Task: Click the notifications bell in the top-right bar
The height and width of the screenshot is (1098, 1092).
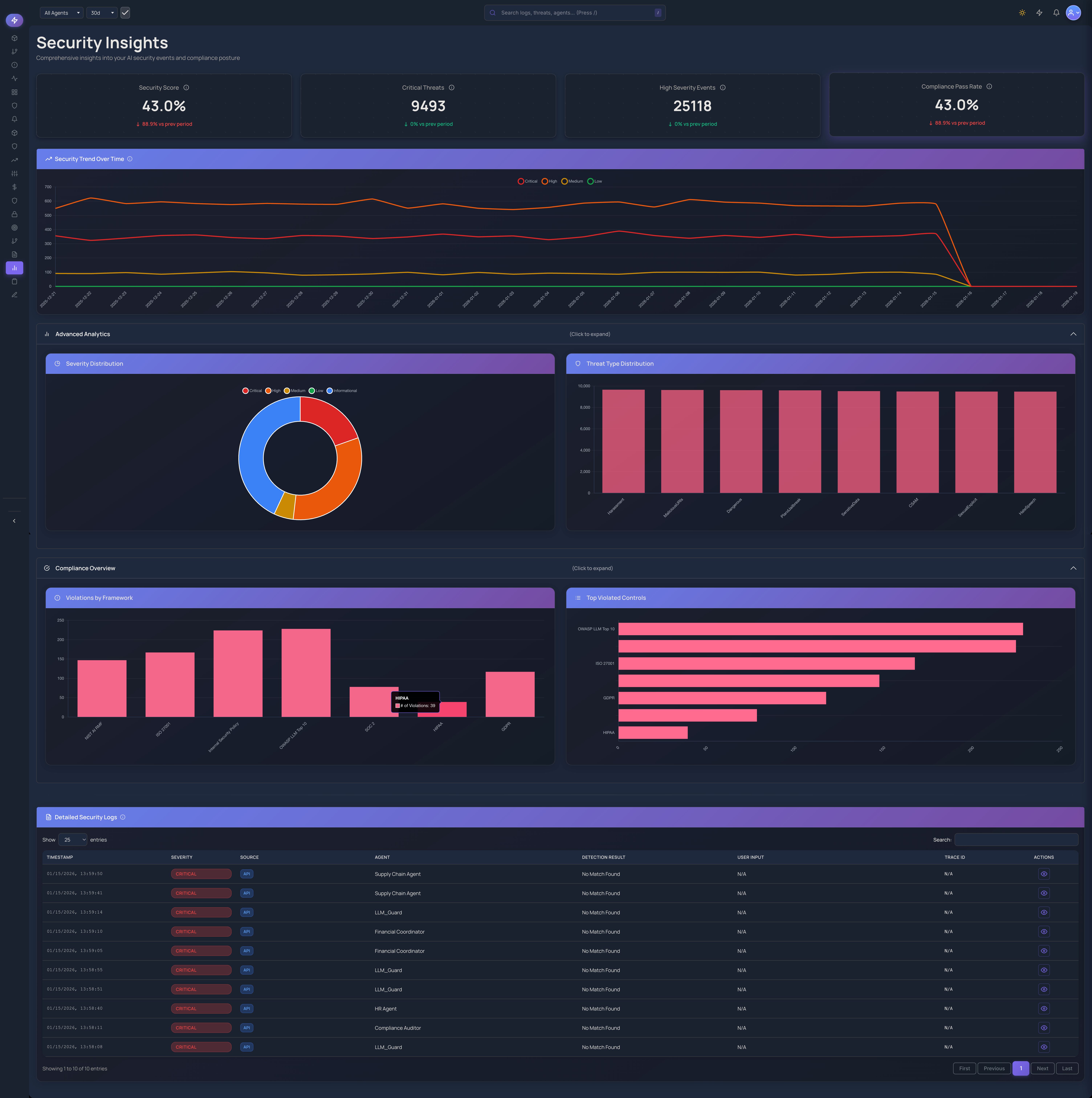Action: tap(1056, 13)
